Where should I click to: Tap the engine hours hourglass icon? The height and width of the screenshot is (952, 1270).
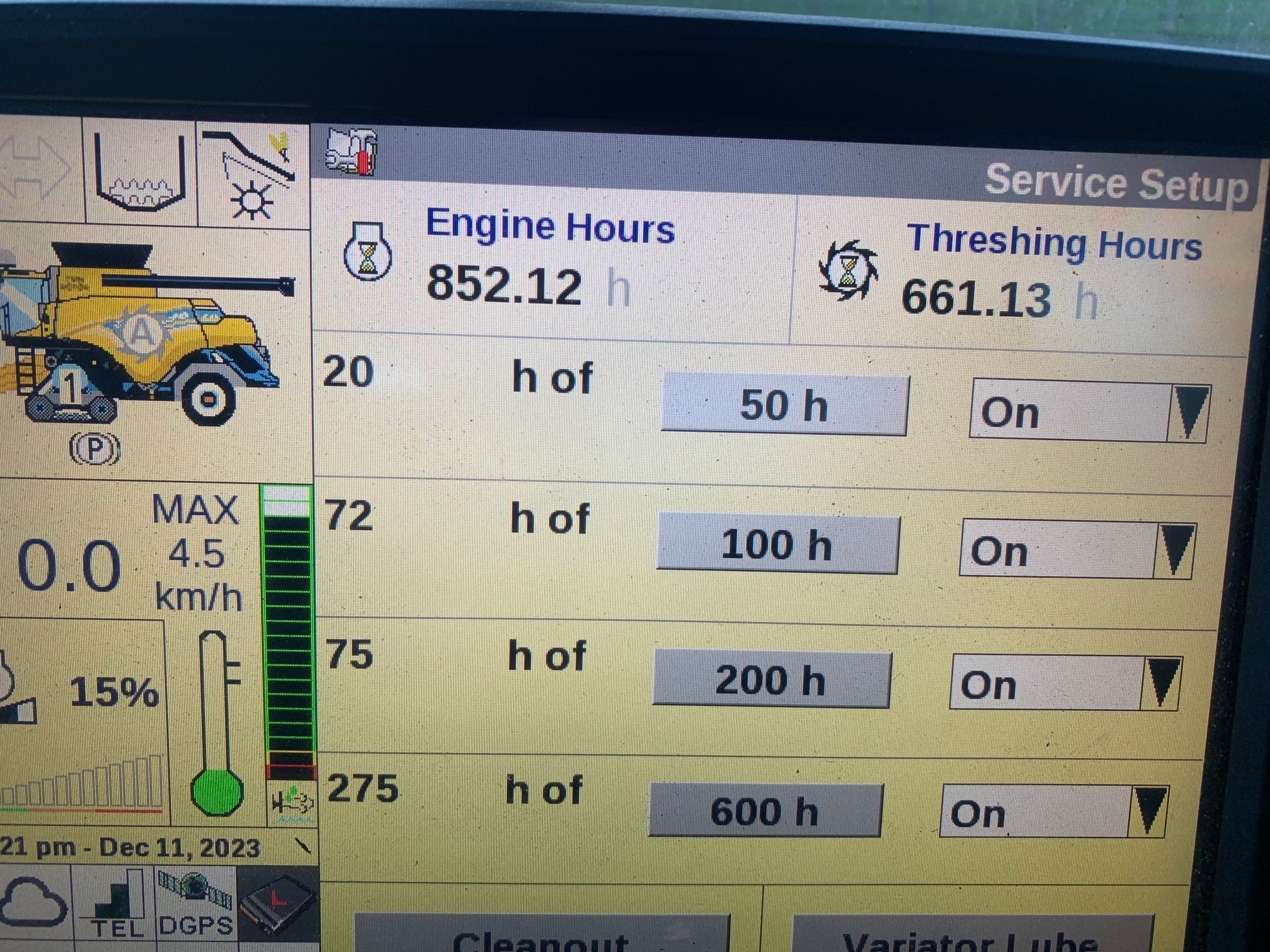click(x=367, y=256)
